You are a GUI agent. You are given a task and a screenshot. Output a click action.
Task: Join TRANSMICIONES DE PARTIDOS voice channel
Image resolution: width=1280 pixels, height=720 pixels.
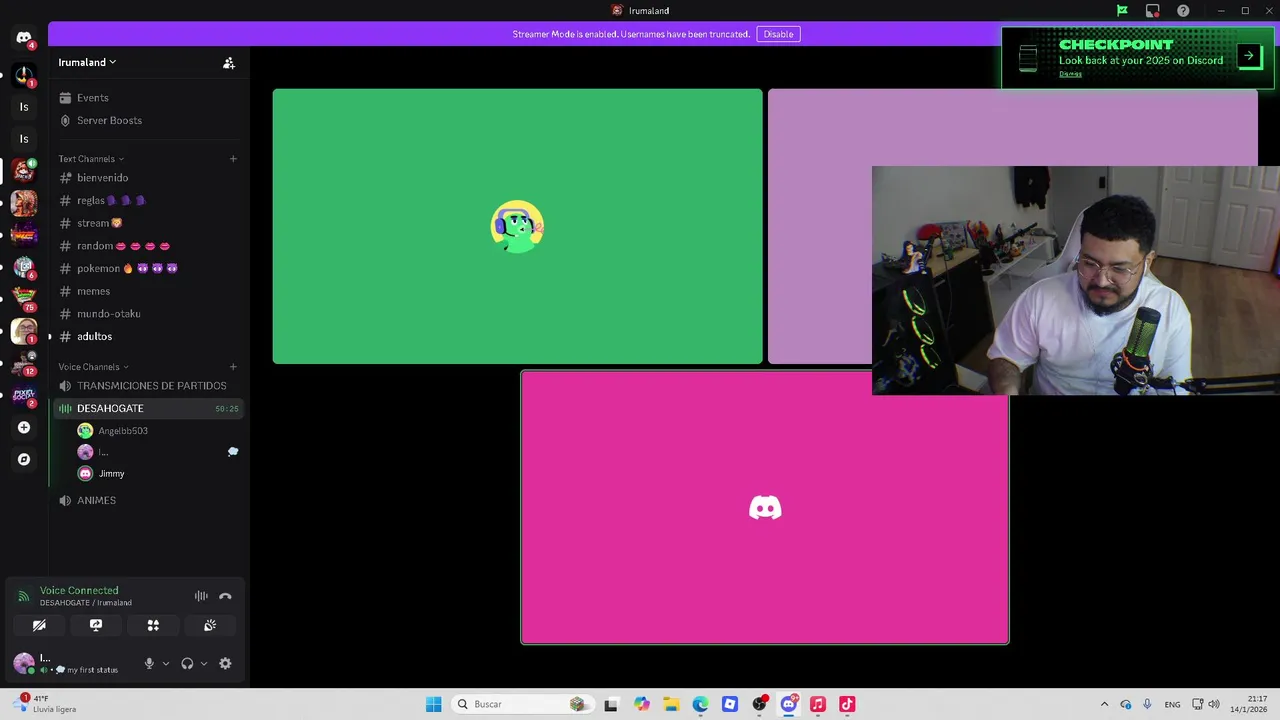(x=149, y=386)
